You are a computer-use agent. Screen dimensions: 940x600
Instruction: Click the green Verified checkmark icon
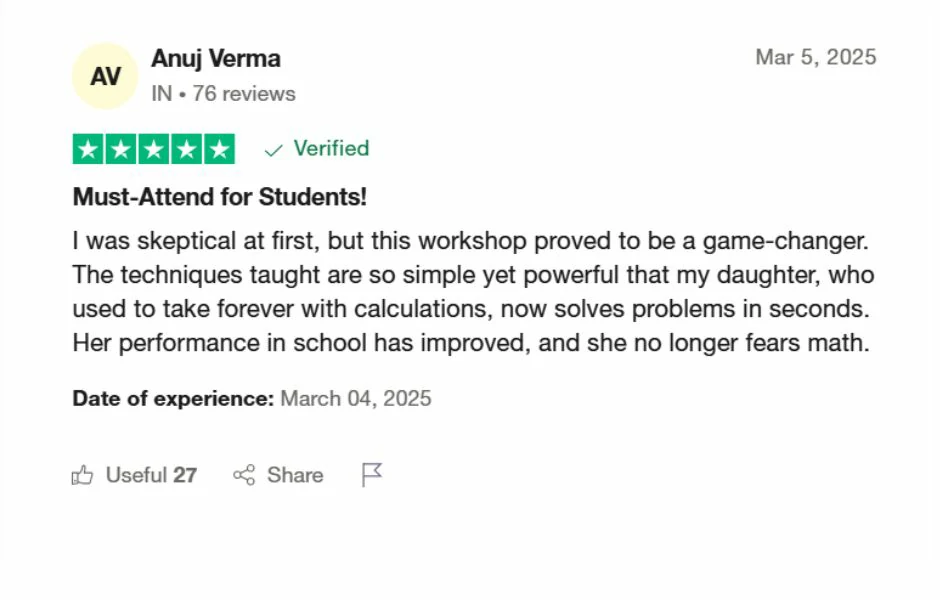(273, 150)
